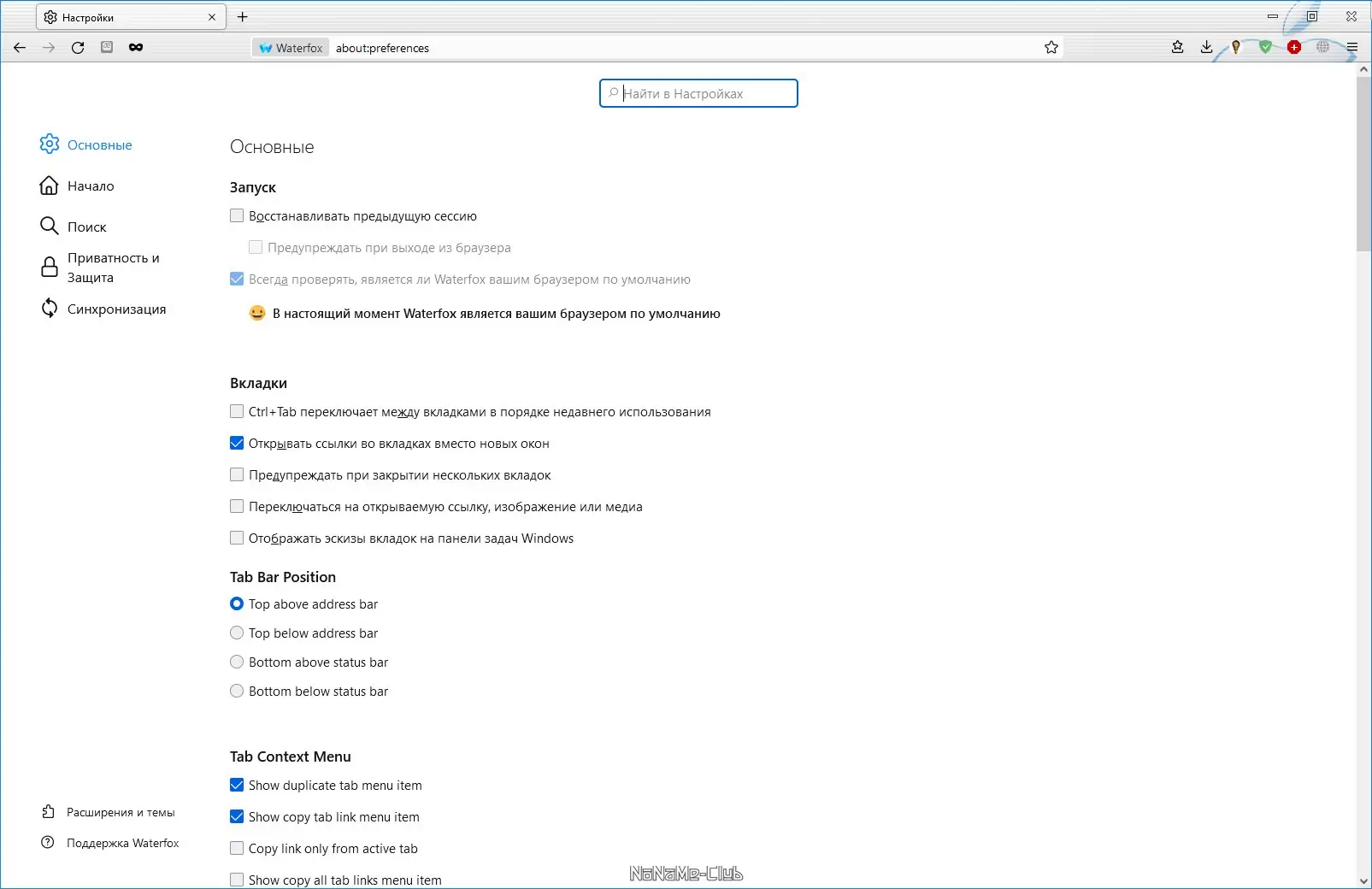Enable Show copy all tab links menu item
1372x889 pixels.
(x=237, y=880)
